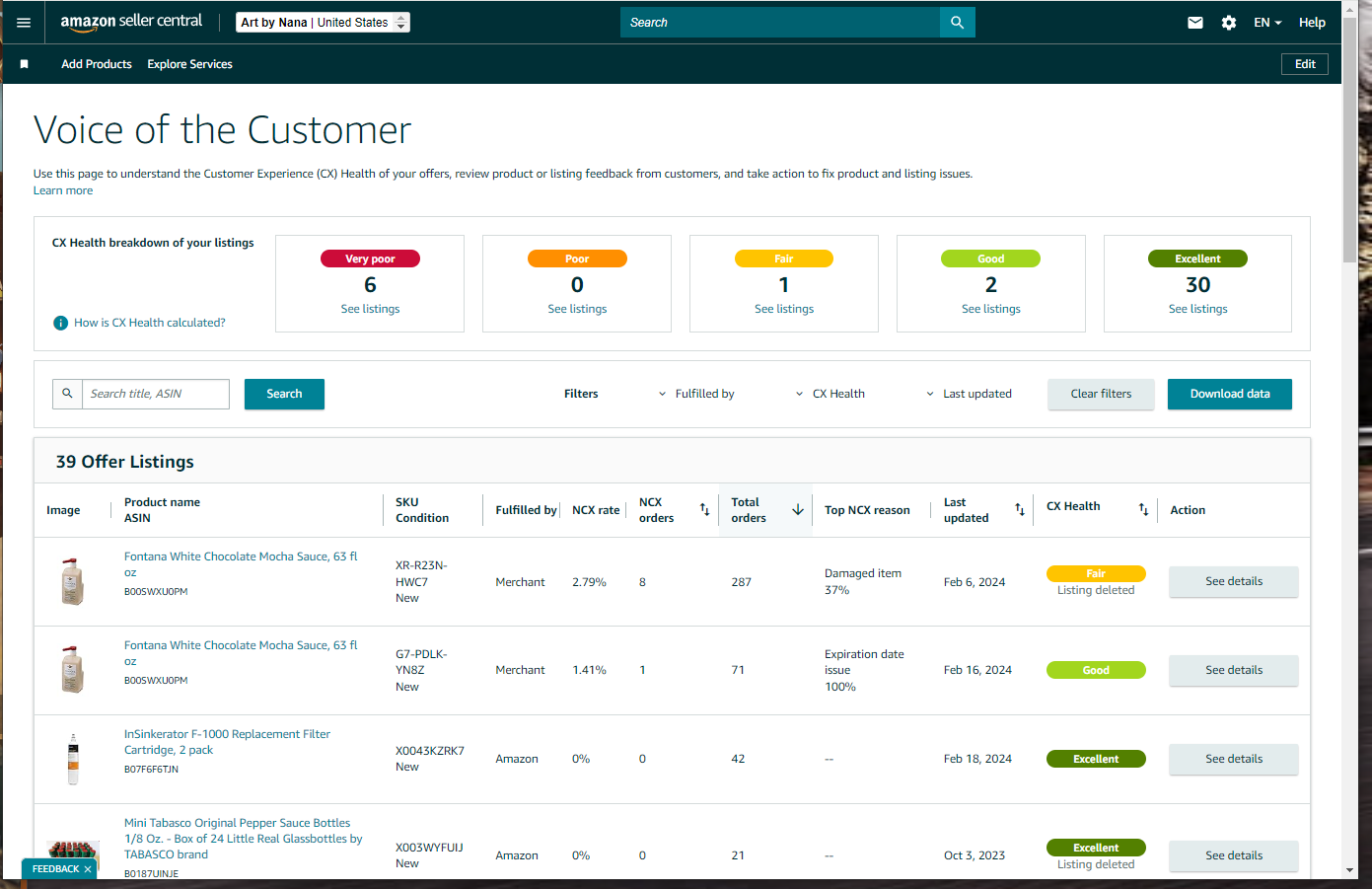Screen dimensions: 1372x889
Task: Open Mini Tabasco Original Pepper Sauce link
Action: pyautogui.click(x=243, y=839)
